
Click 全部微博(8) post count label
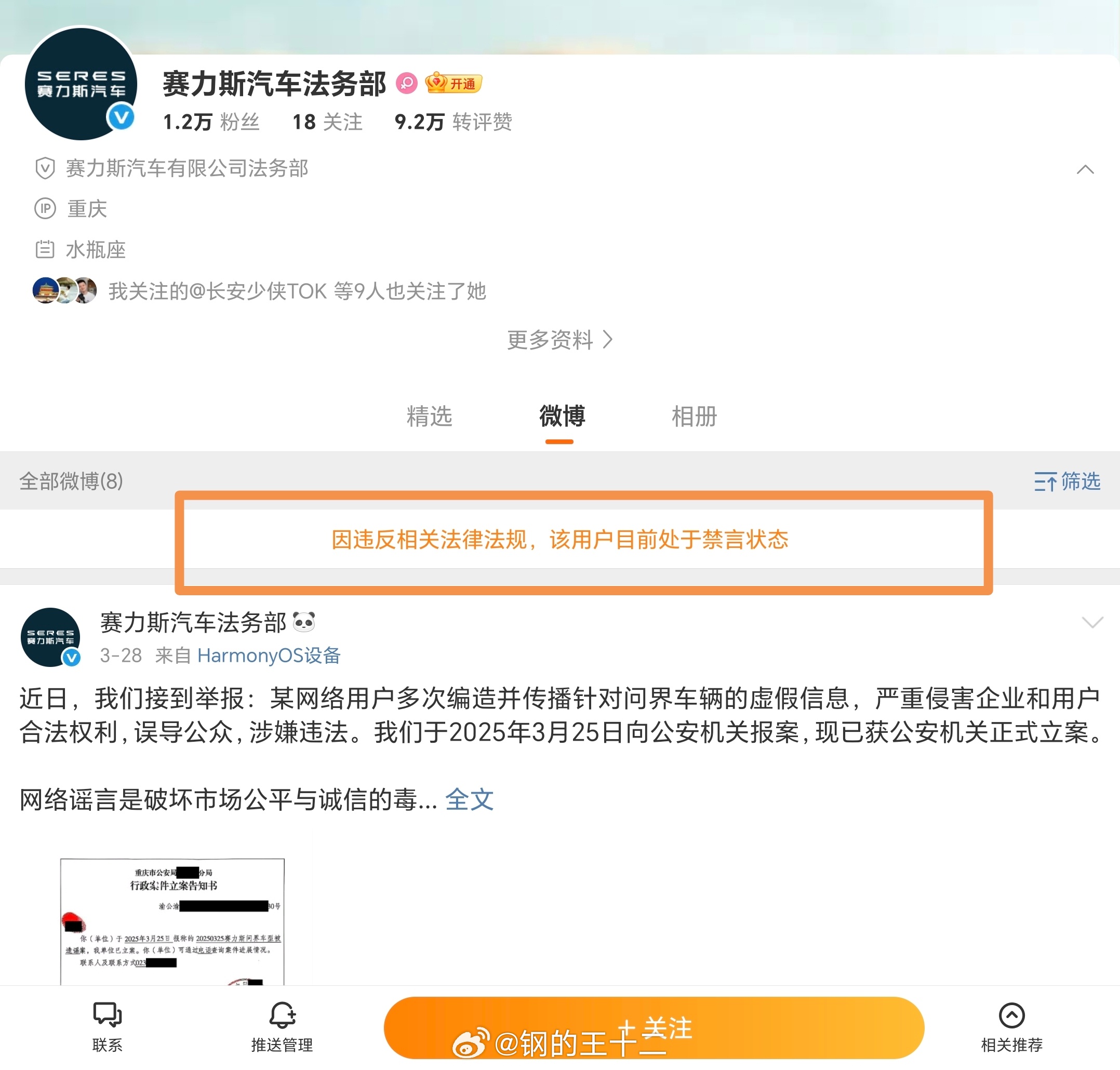(x=71, y=481)
